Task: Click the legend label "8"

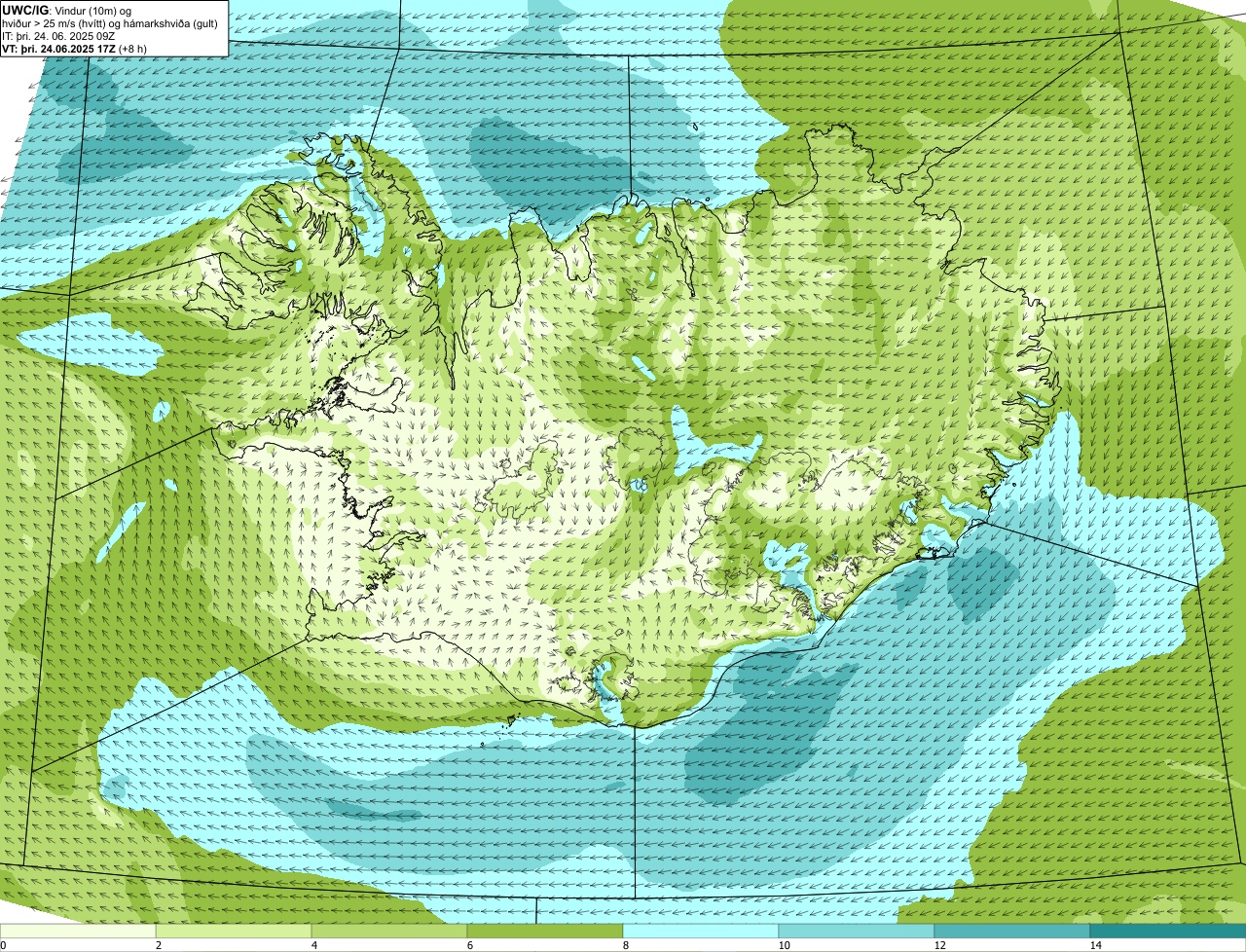Action: coord(624,945)
